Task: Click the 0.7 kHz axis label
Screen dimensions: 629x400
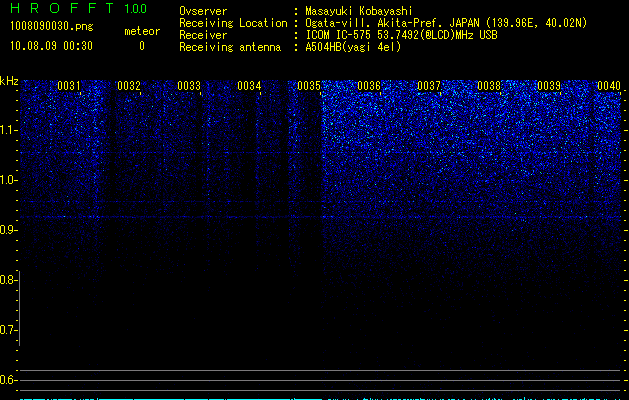Action: pyautogui.click(x=8, y=330)
